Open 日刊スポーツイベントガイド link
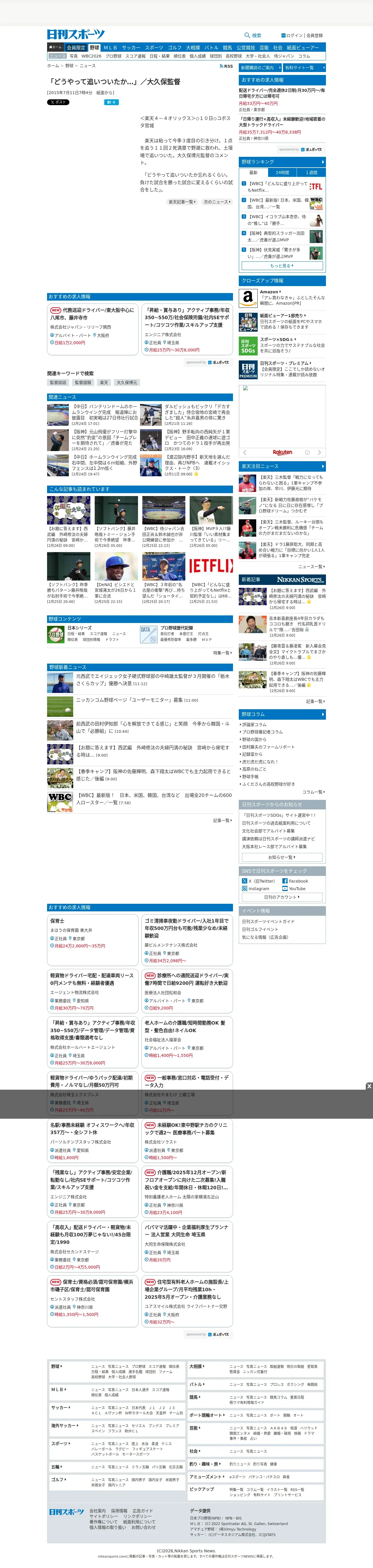This screenshot has height=1568, width=373. point(268,922)
